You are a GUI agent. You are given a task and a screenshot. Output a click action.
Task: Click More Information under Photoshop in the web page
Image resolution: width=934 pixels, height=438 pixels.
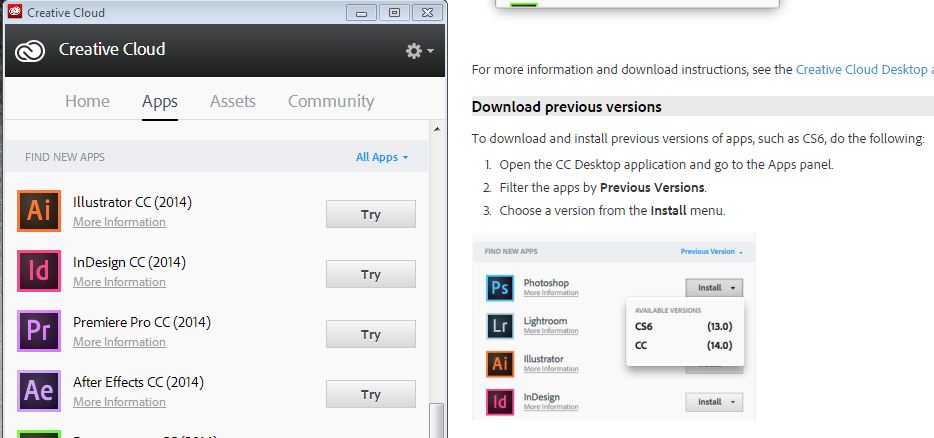pyautogui.click(x=551, y=293)
